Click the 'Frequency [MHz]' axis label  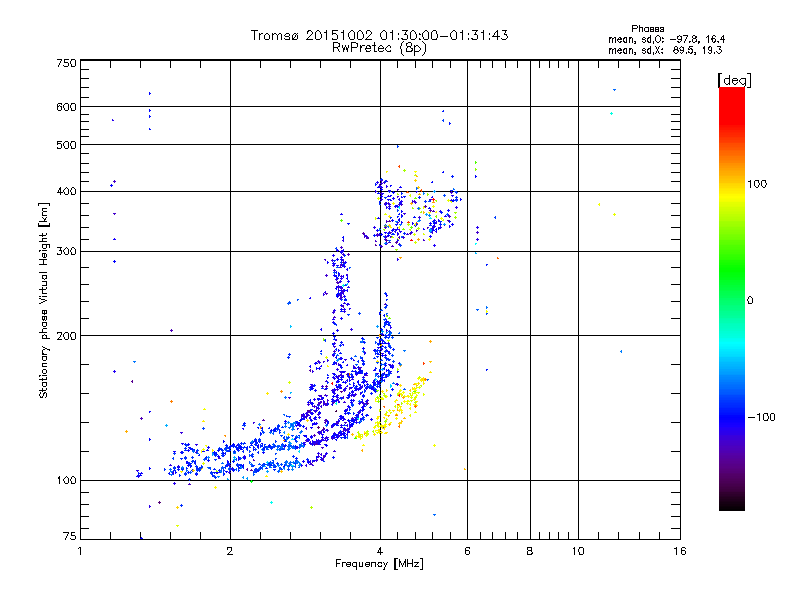[x=379, y=564]
